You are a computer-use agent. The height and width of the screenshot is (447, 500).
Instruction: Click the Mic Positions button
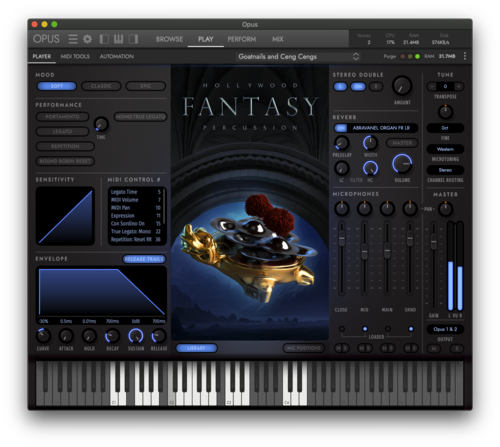(303, 348)
